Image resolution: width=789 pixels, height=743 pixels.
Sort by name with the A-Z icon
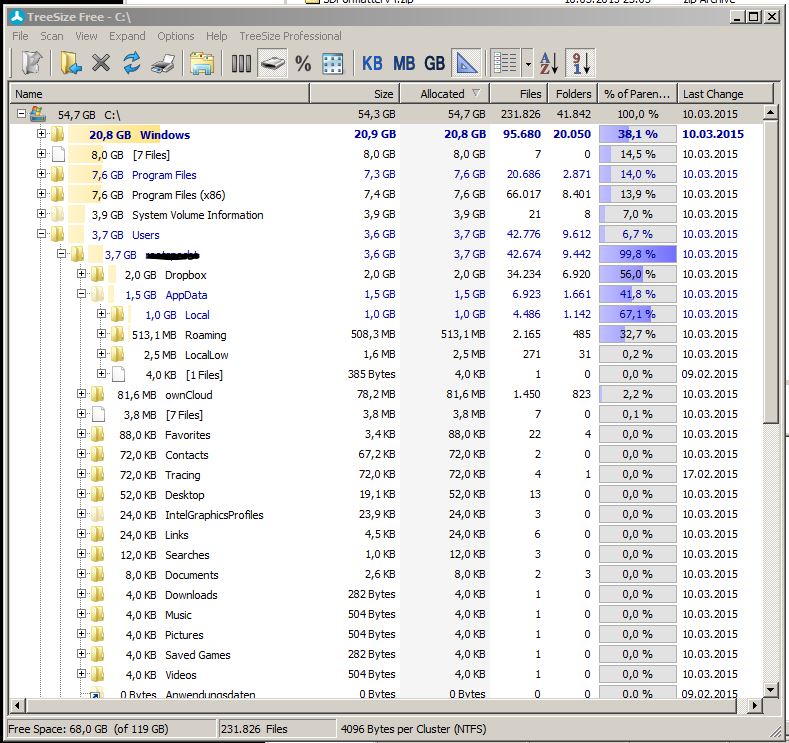point(548,64)
